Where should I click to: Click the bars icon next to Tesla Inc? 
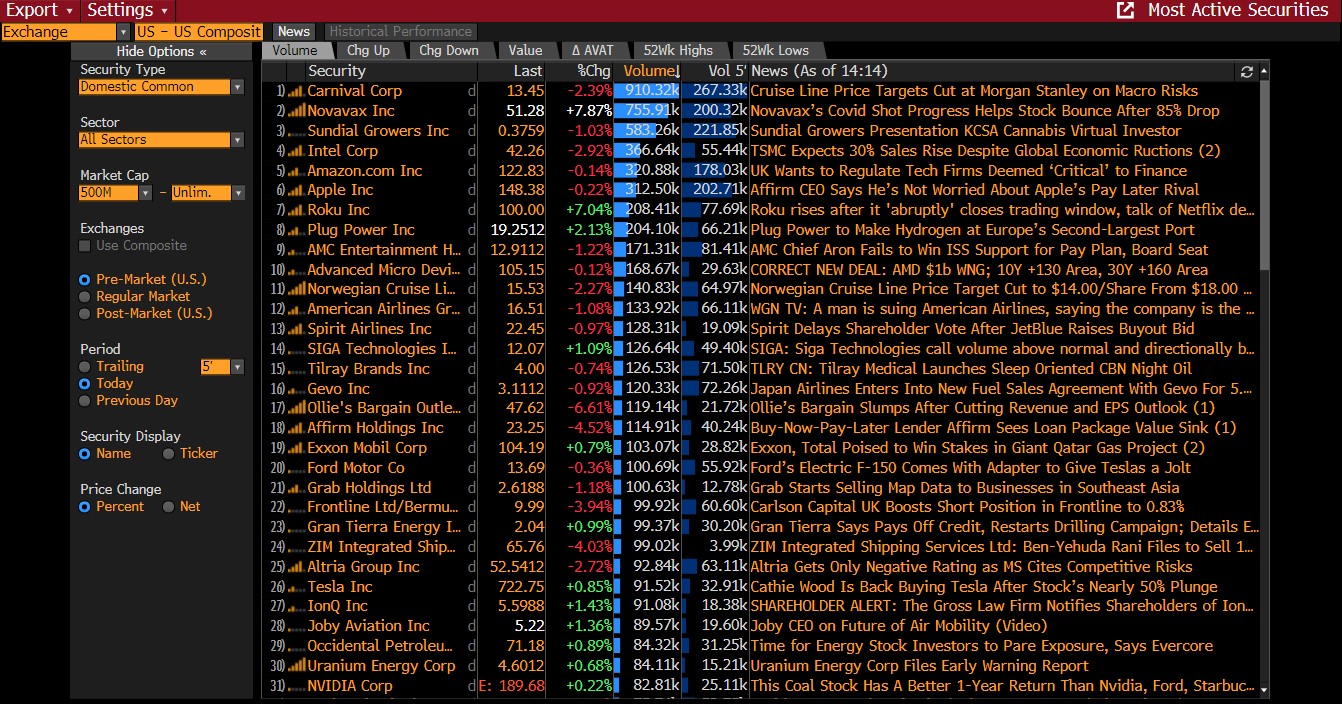click(x=296, y=587)
